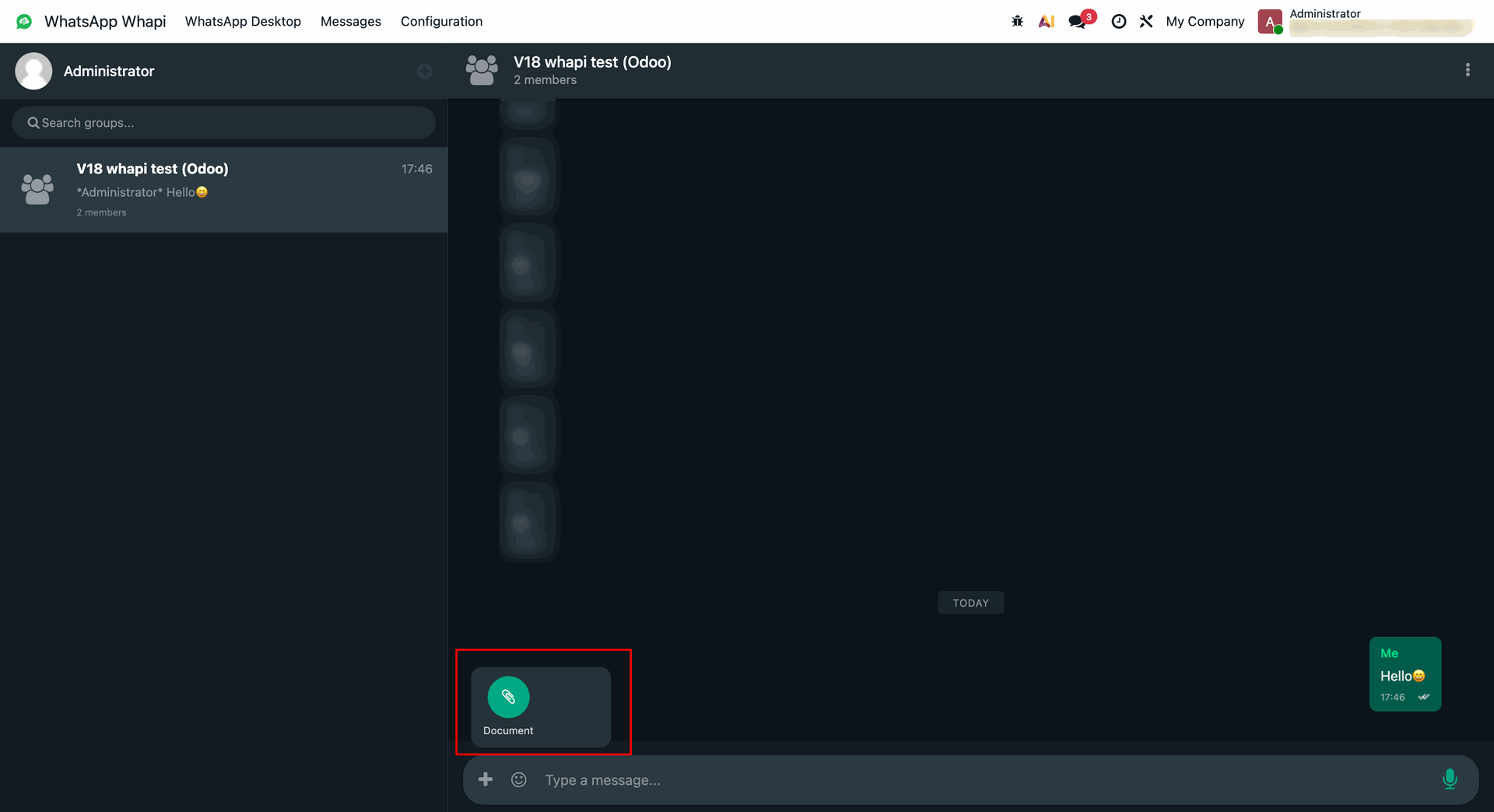Screen dimensions: 1494x812
Task: Open the attachment plus icon in composer
Action: pyautogui.click(x=486, y=779)
